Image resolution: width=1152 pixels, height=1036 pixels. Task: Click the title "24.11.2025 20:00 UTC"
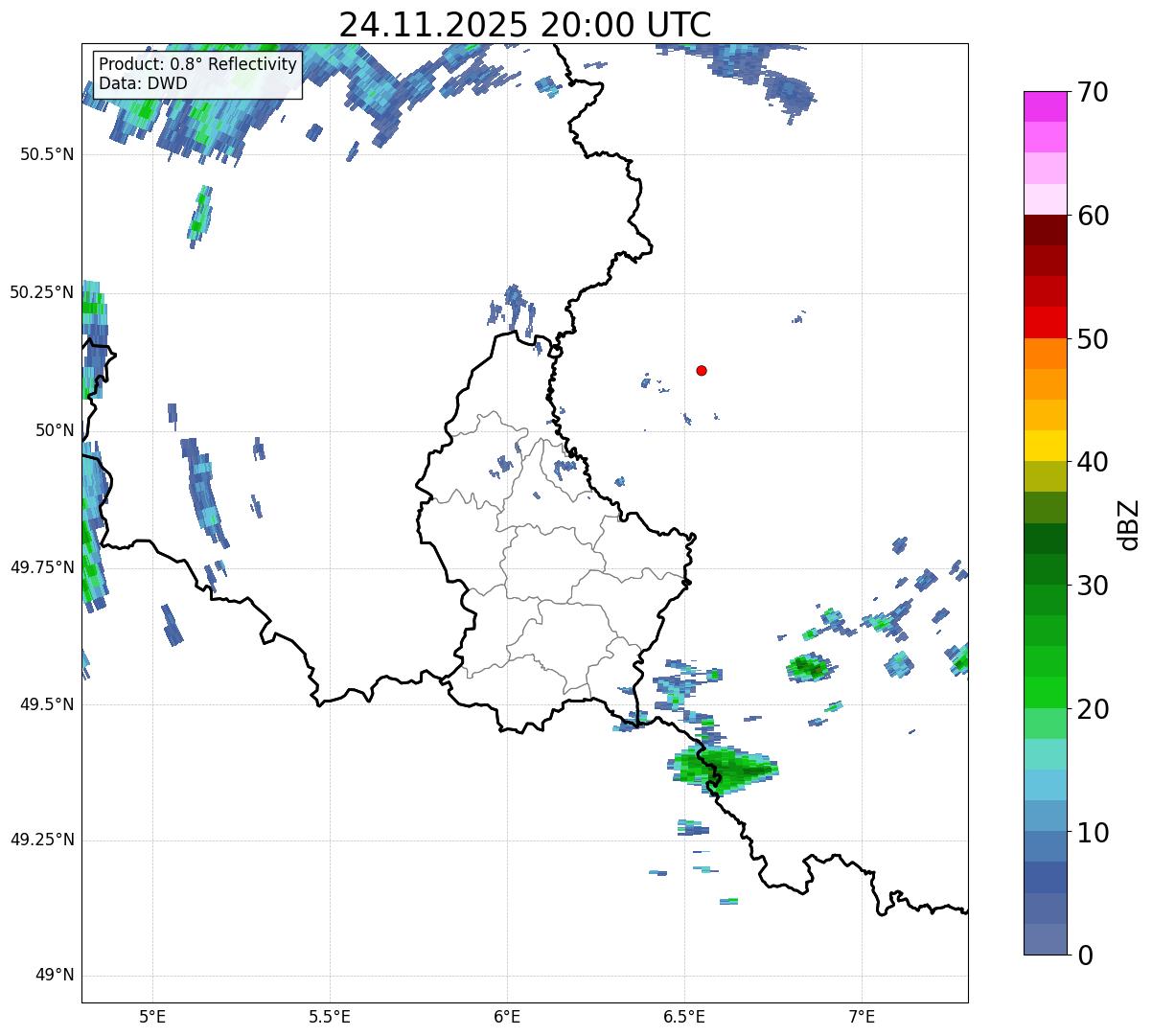(525, 25)
